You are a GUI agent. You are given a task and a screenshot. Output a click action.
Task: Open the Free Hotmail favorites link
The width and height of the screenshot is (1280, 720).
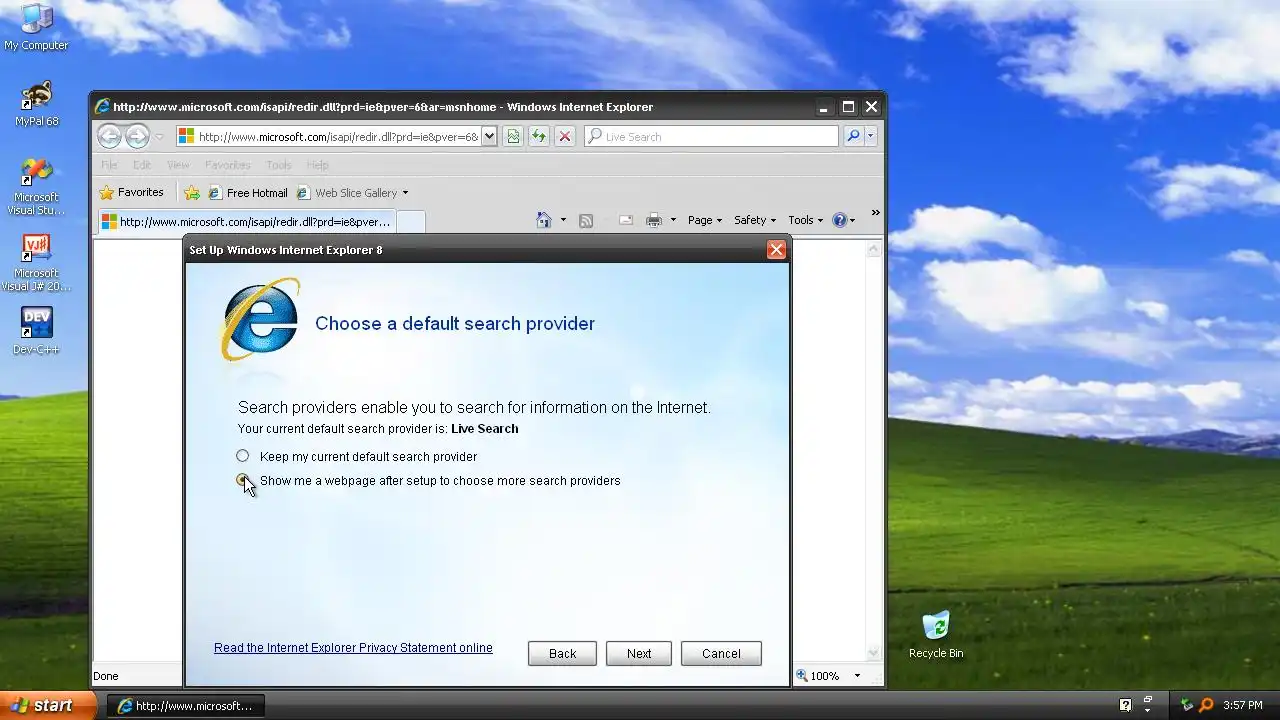point(247,193)
